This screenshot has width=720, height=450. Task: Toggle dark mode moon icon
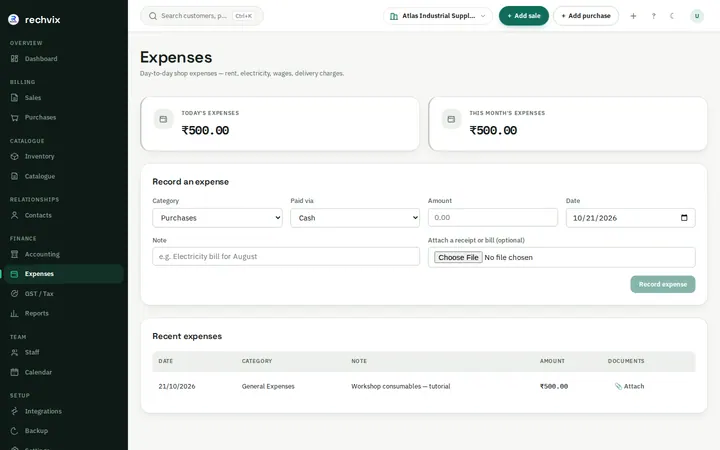click(x=672, y=16)
